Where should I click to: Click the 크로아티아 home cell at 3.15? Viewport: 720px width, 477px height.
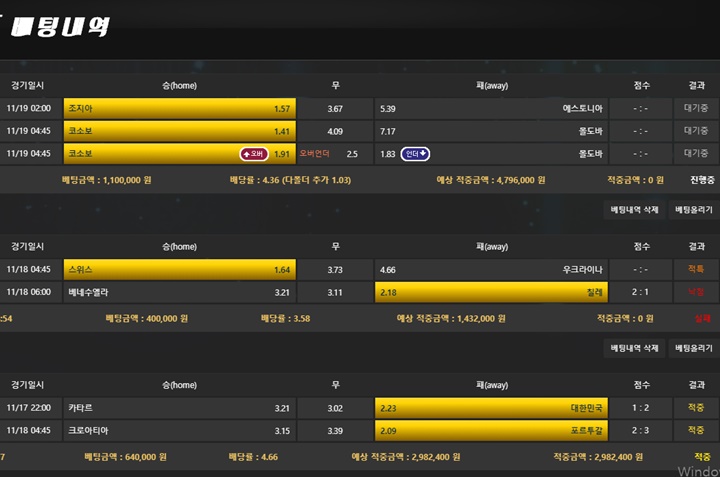[x=180, y=430]
